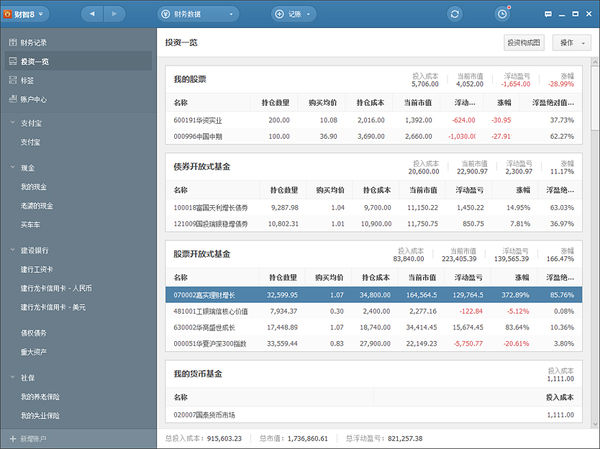
Task: Open the 记账 dropdown button
Action: pyautogui.click(x=293, y=14)
